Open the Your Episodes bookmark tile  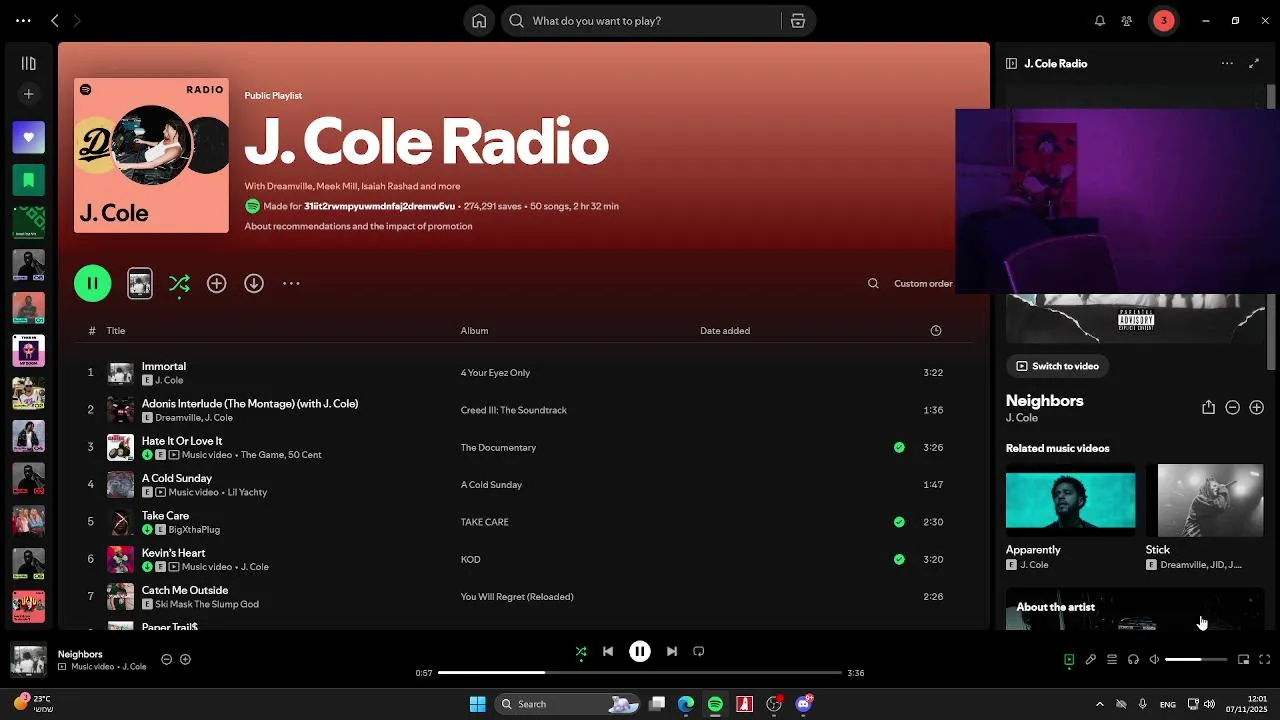click(28, 180)
